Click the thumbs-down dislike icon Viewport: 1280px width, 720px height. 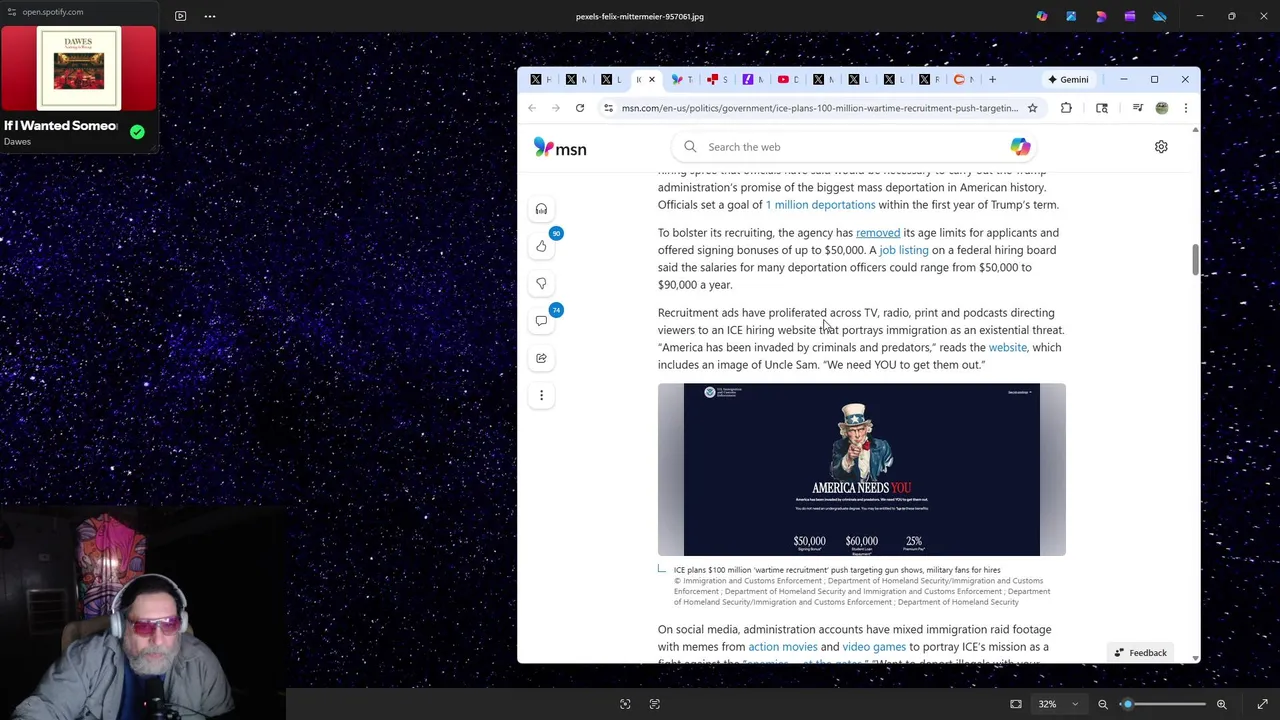[x=541, y=283]
